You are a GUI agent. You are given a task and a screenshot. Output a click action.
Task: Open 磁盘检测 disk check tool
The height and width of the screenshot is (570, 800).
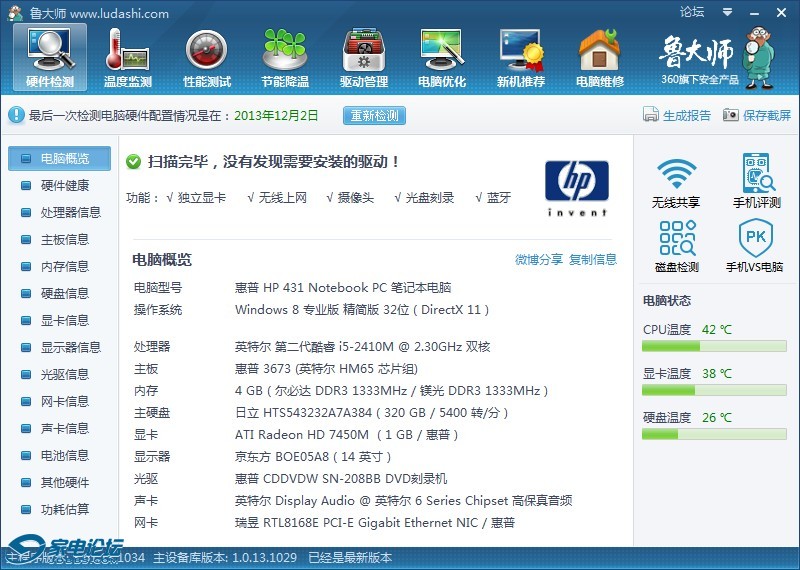677,246
